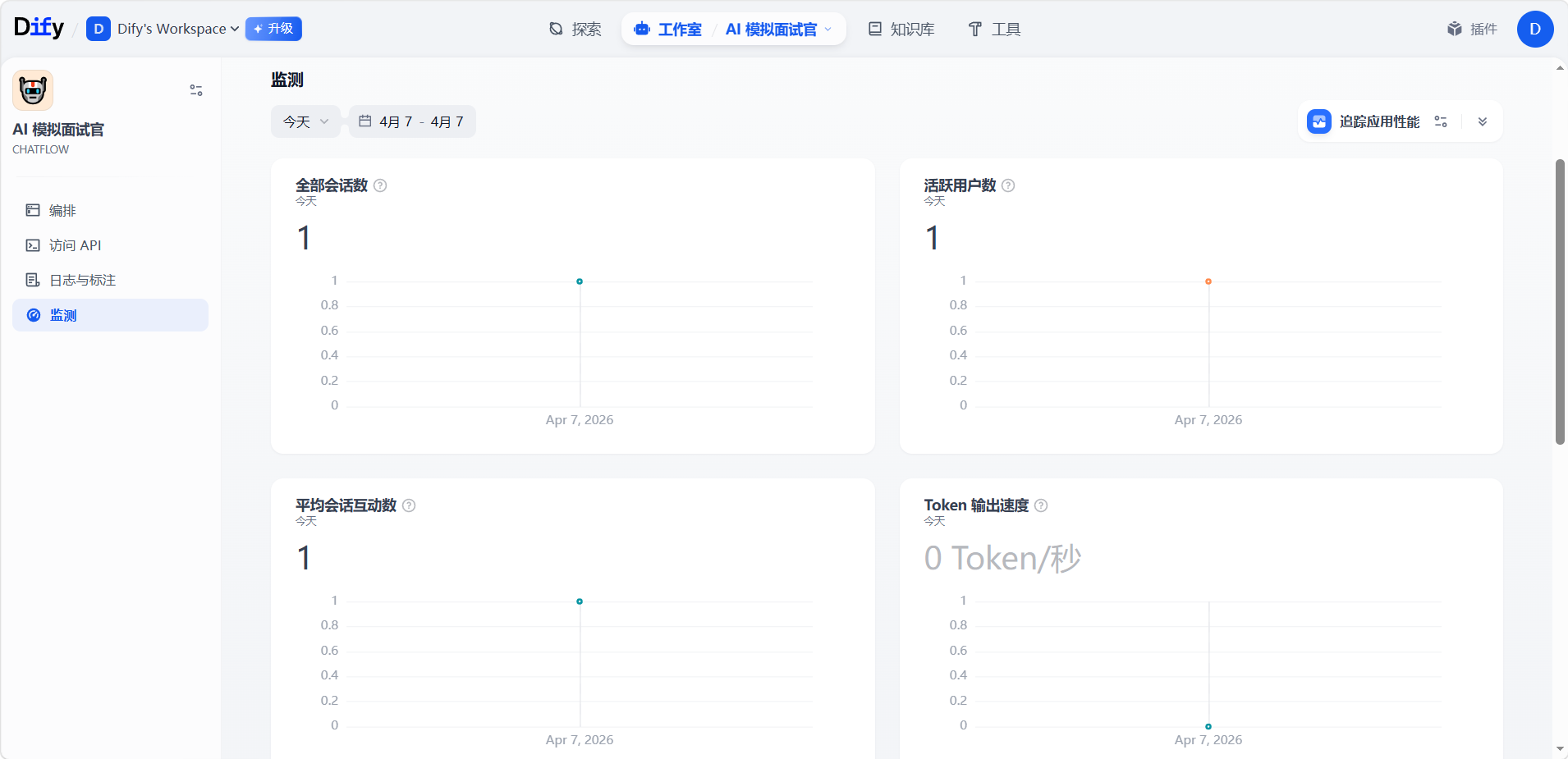Go to 探索 in top navigation

[x=575, y=30]
